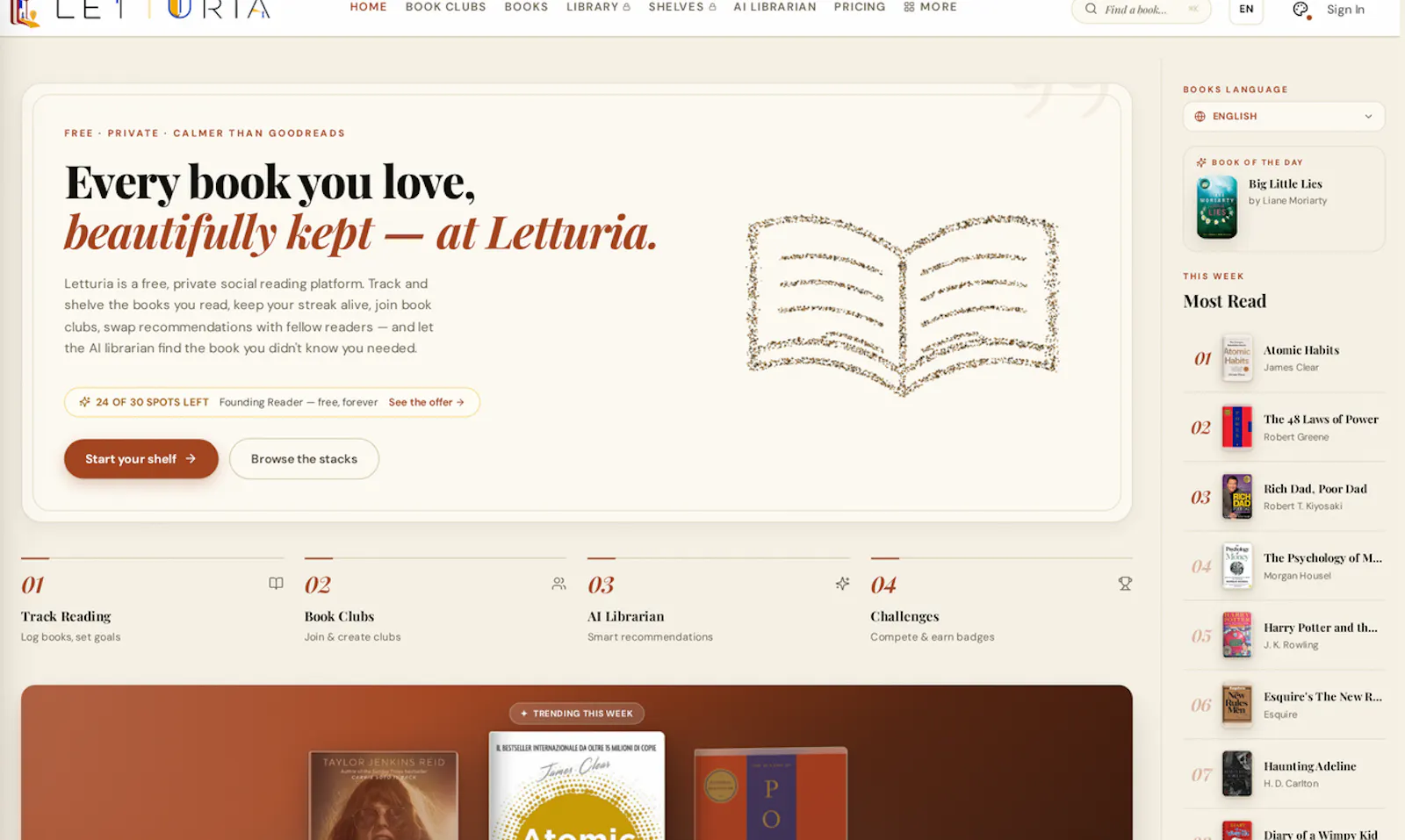This screenshot has width=1405, height=840.
Task: Open The Psychology of M... entry
Action: 1322,558
